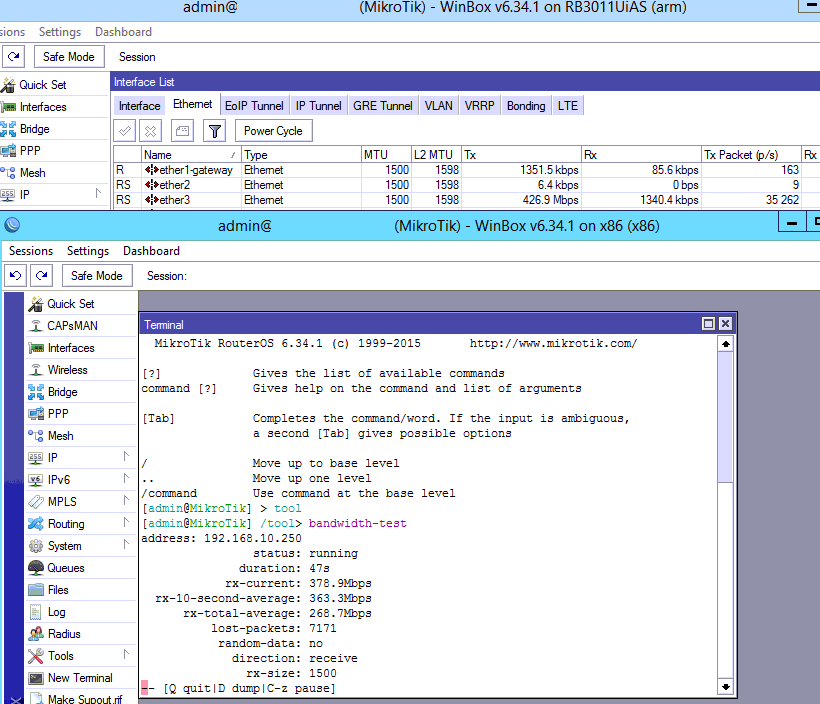
Task: Click the filter funnel icon in Interface List
Action: pos(214,131)
